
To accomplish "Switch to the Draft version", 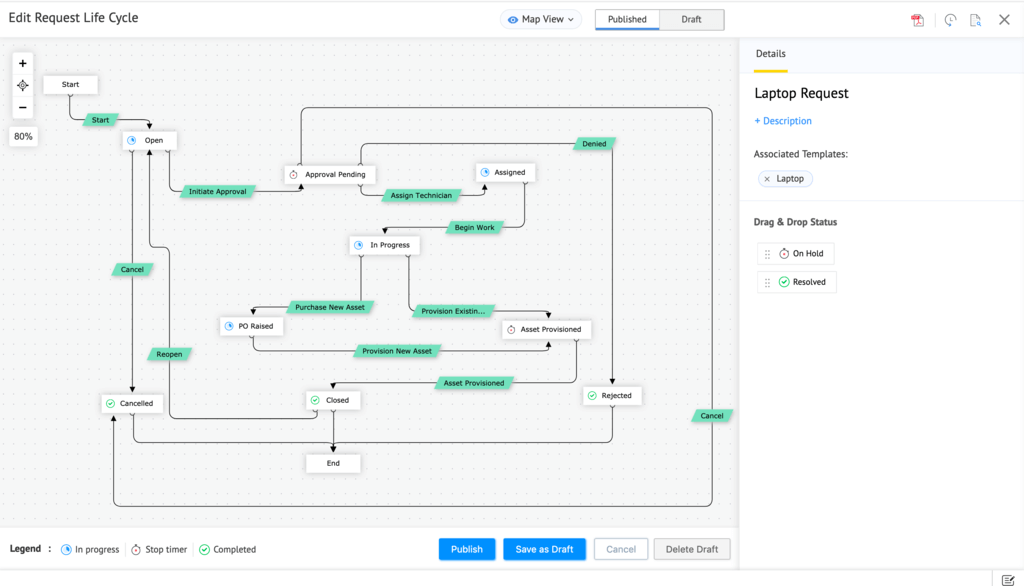I will [x=691, y=20].
